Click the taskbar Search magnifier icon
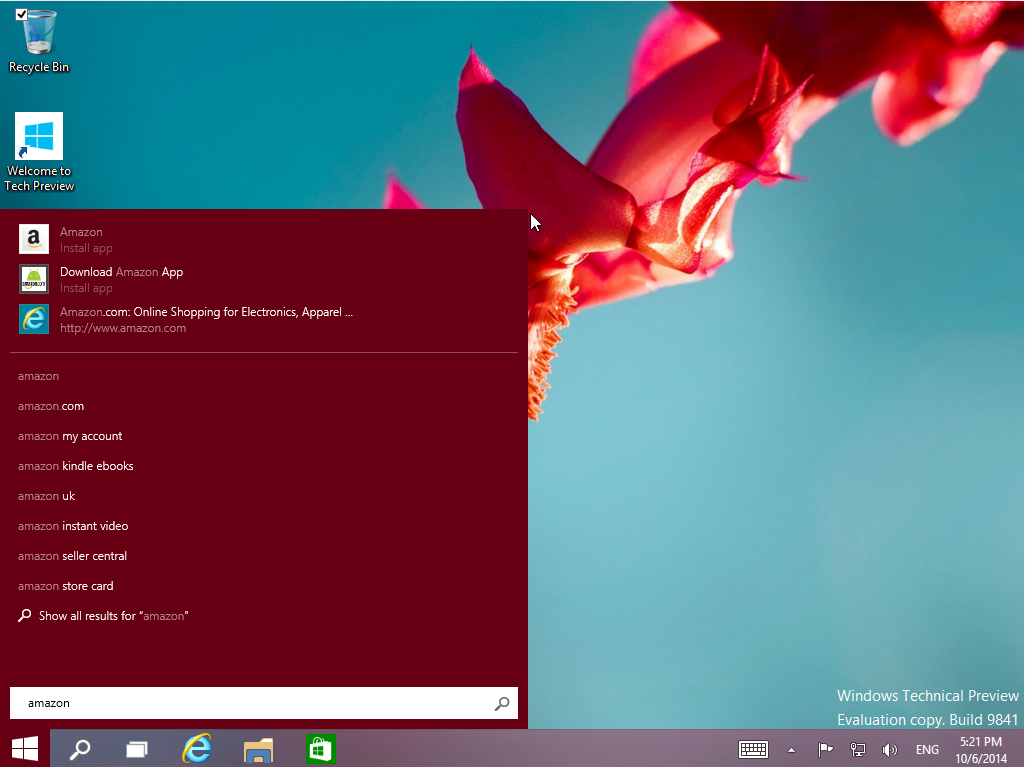 80,749
